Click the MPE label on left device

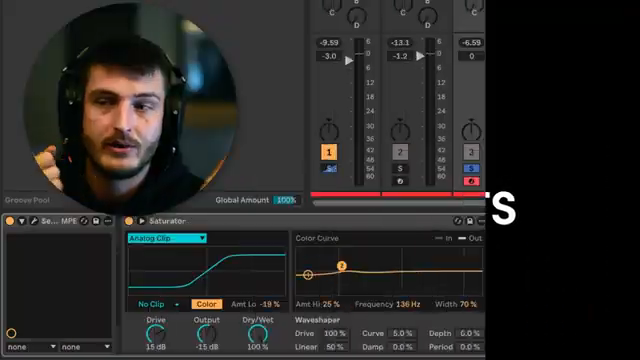(x=69, y=221)
